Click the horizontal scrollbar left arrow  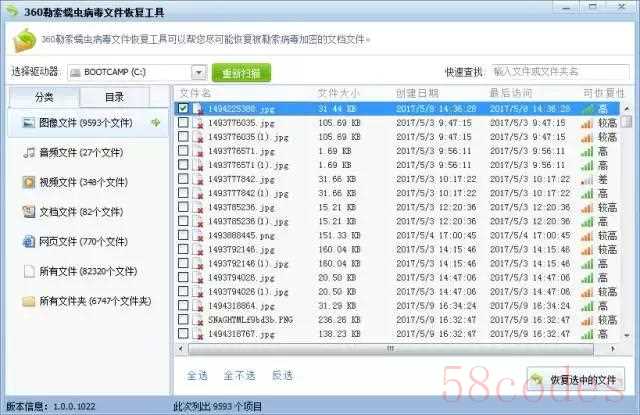point(181,349)
